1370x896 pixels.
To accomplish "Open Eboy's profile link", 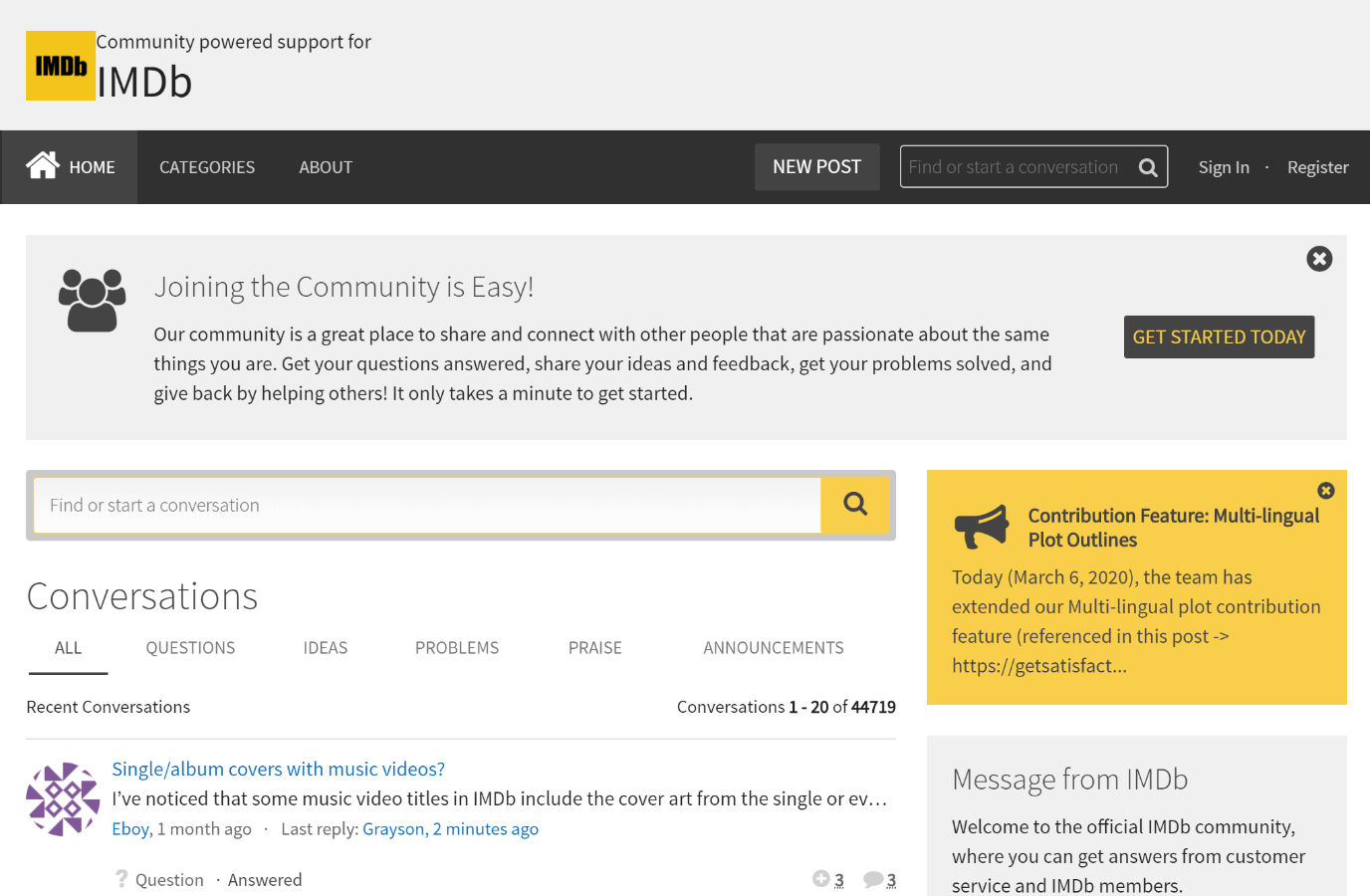I will (130, 829).
